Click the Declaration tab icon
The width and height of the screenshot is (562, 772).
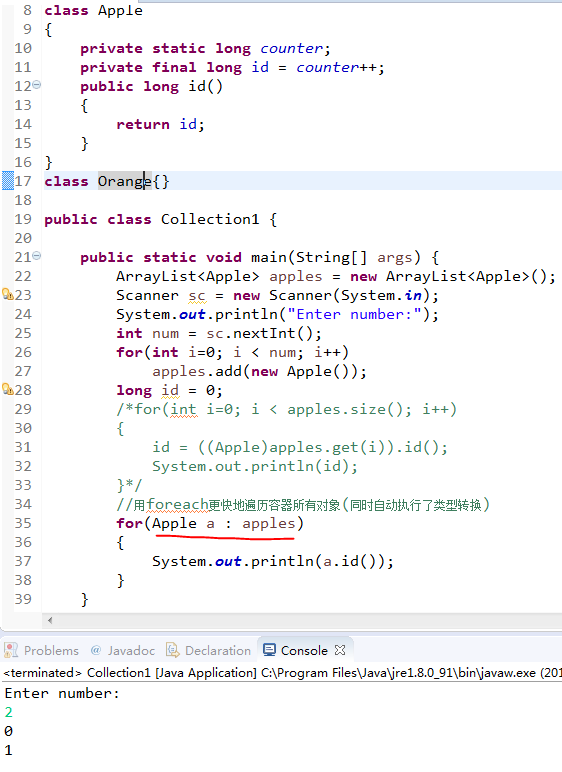(172, 650)
